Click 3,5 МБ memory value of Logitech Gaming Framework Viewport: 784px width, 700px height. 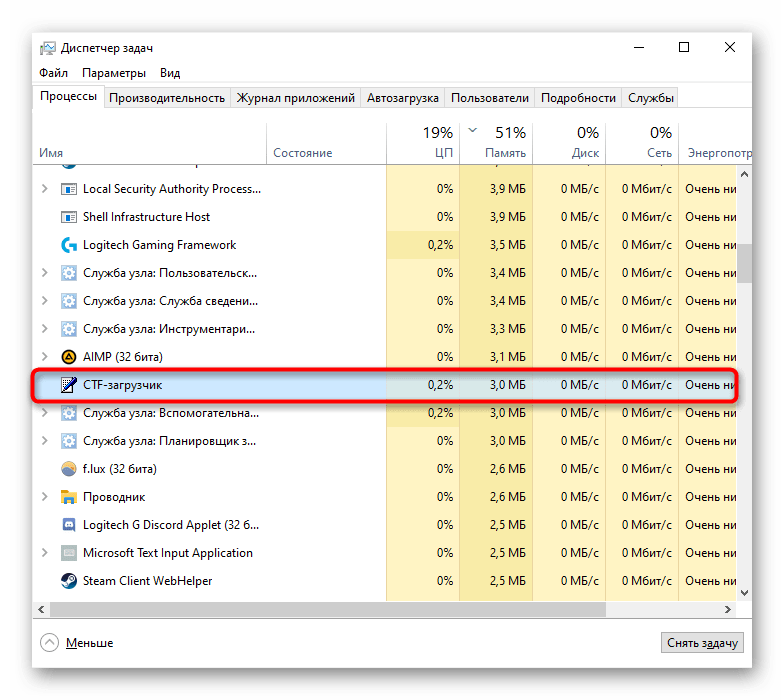click(508, 245)
